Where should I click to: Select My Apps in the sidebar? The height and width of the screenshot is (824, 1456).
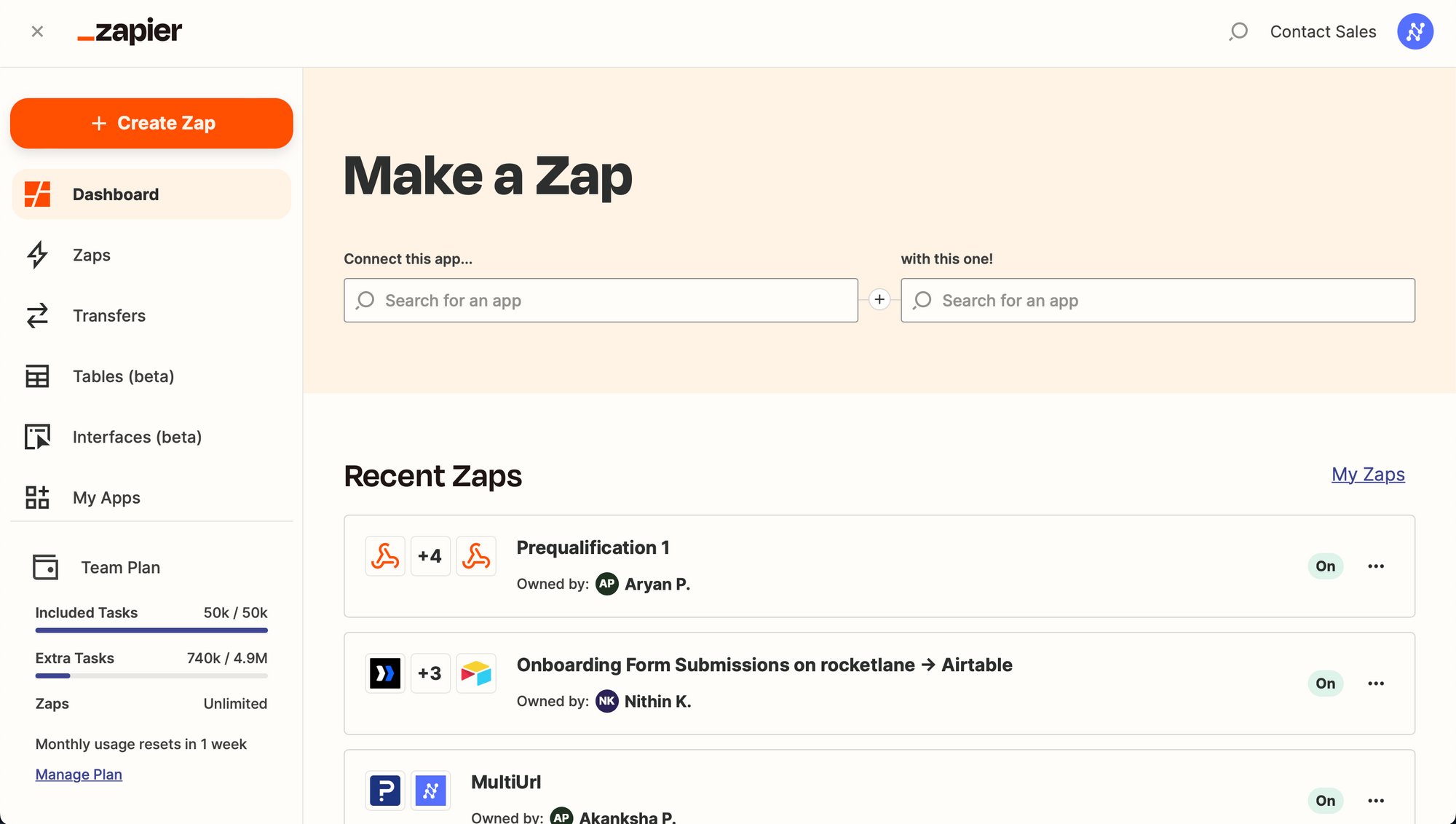pos(106,497)
